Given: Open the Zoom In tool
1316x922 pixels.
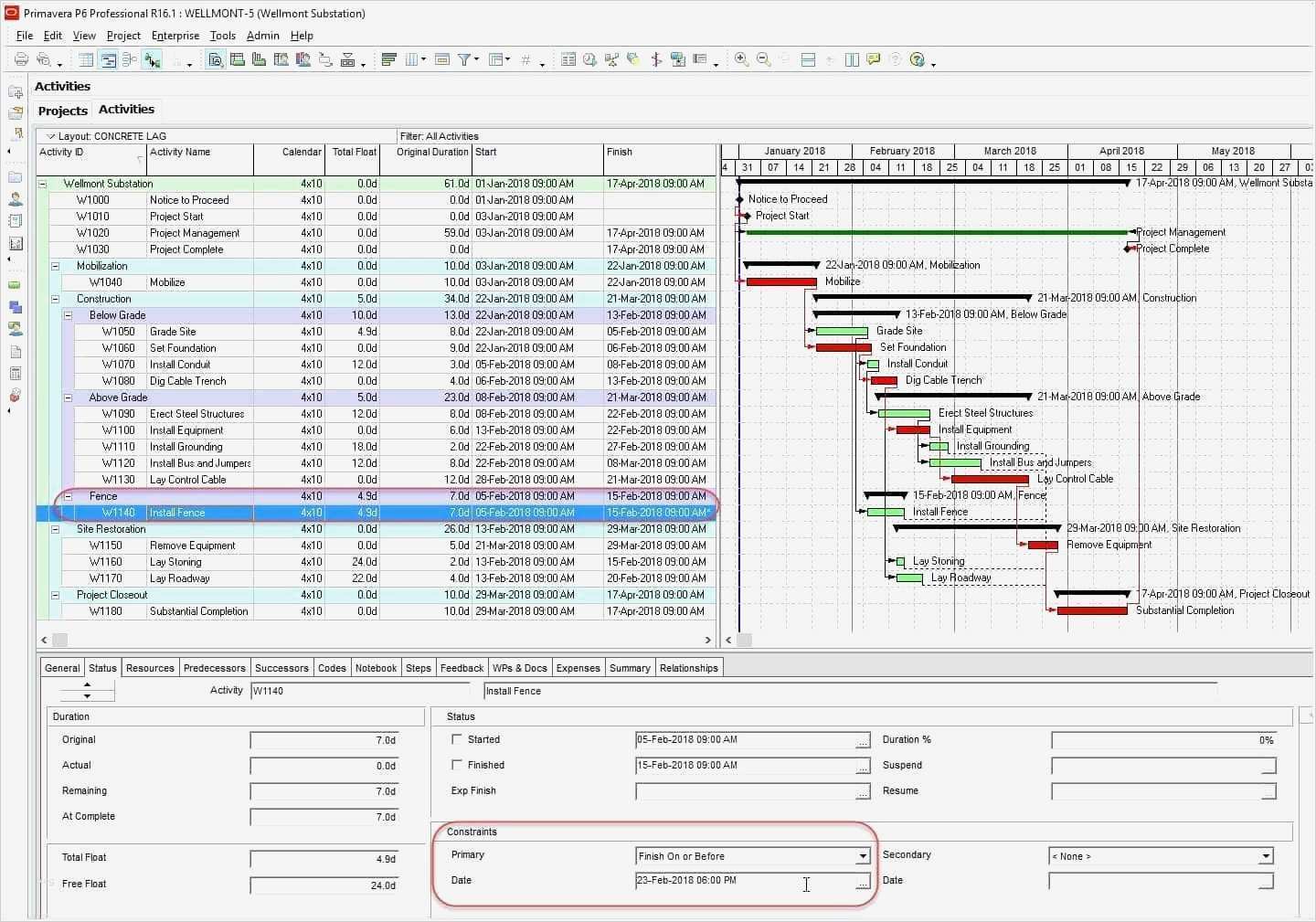Looking at the screenshot, I should [x=741, y=59].
